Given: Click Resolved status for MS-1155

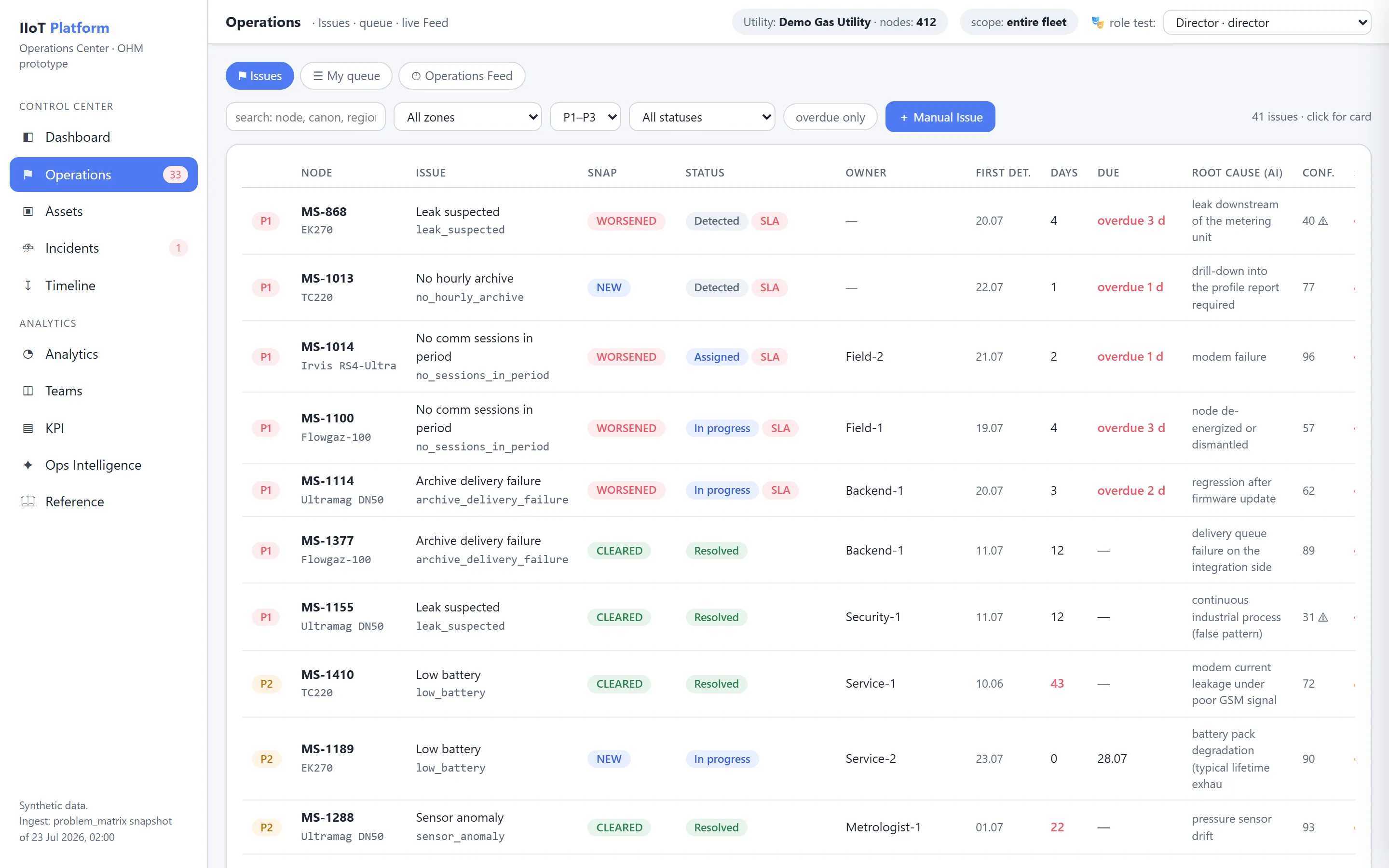Looking at the screenshot, I should [x=716, y=617].
